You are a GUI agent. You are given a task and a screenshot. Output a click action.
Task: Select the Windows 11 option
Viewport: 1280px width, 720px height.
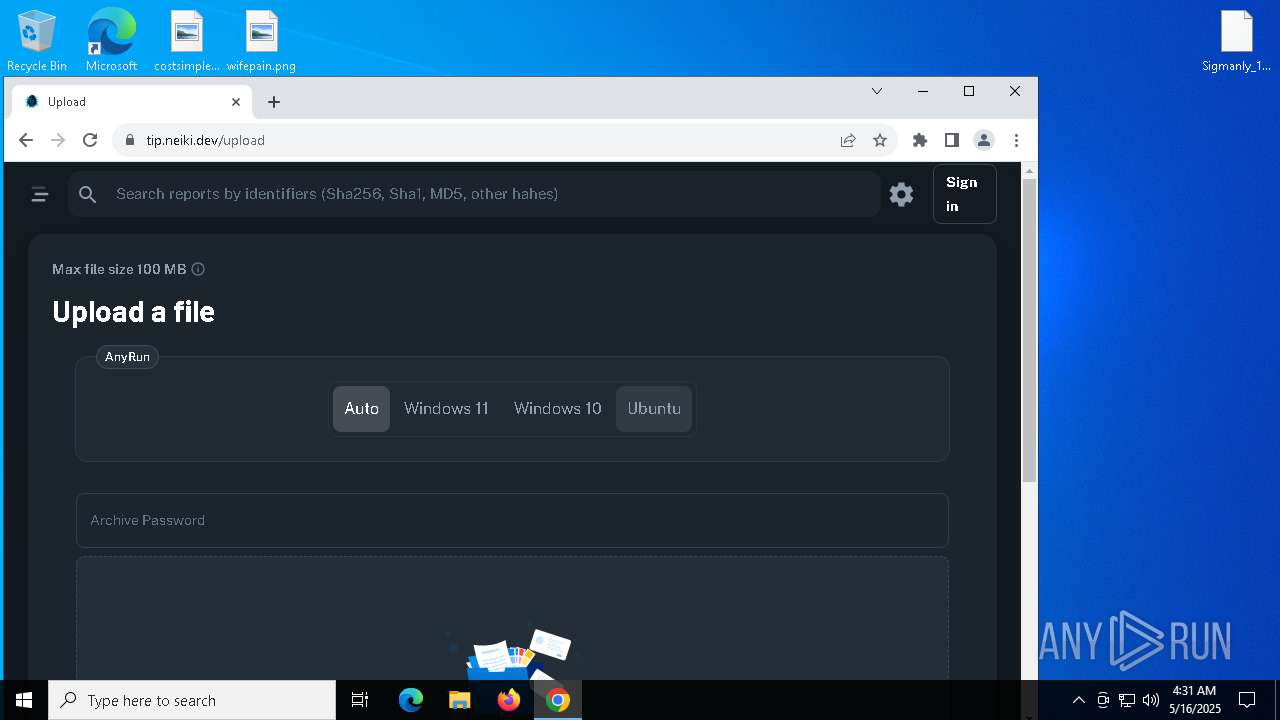click(446, 409)
